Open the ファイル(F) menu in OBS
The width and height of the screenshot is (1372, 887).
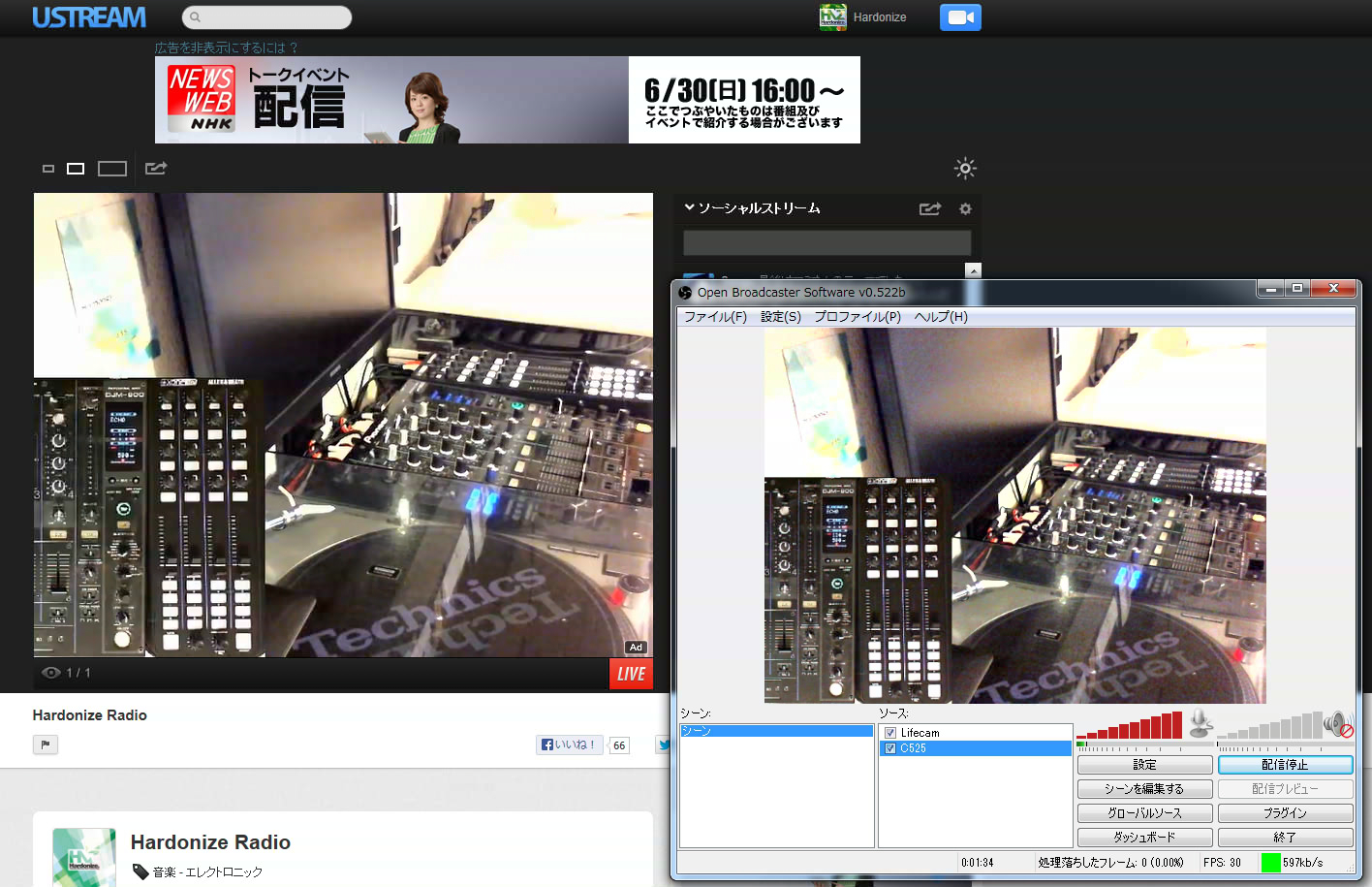715,317
